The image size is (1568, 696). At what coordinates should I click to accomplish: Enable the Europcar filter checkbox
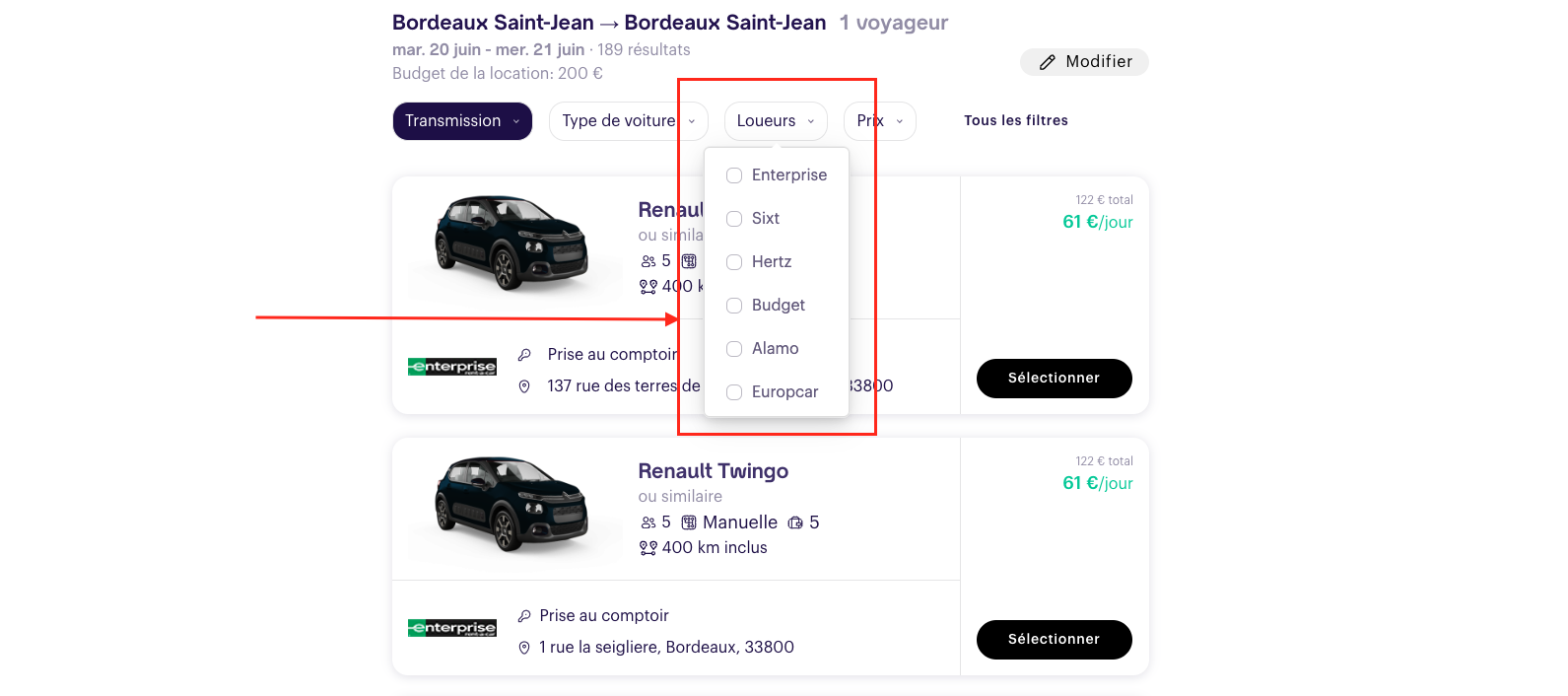pos(734,392)
